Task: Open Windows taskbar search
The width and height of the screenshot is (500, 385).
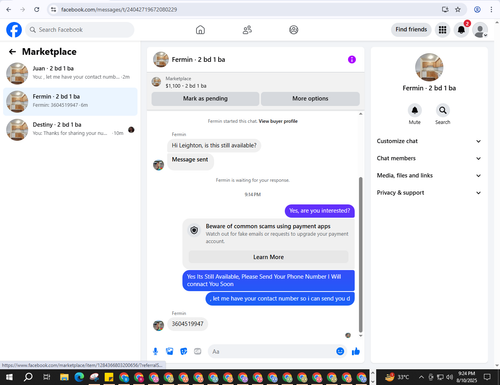Action: [x=28, y=377]
